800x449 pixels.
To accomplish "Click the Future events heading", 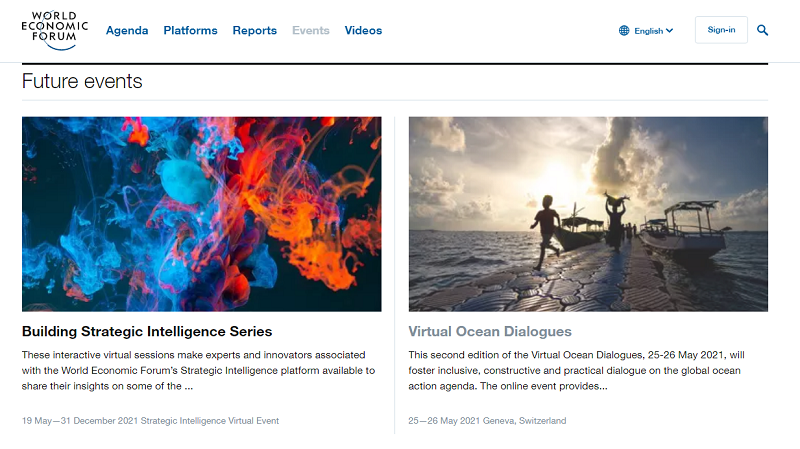I will tap(82, 82).
